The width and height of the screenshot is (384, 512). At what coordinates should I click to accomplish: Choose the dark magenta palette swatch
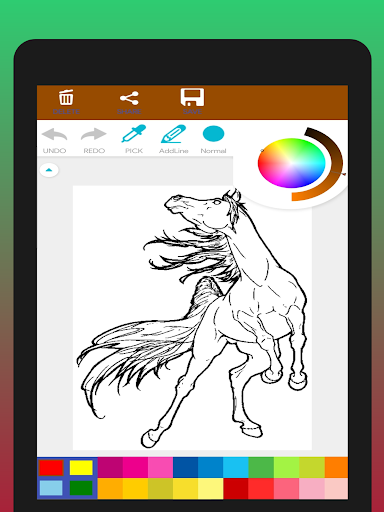[110, 467]
